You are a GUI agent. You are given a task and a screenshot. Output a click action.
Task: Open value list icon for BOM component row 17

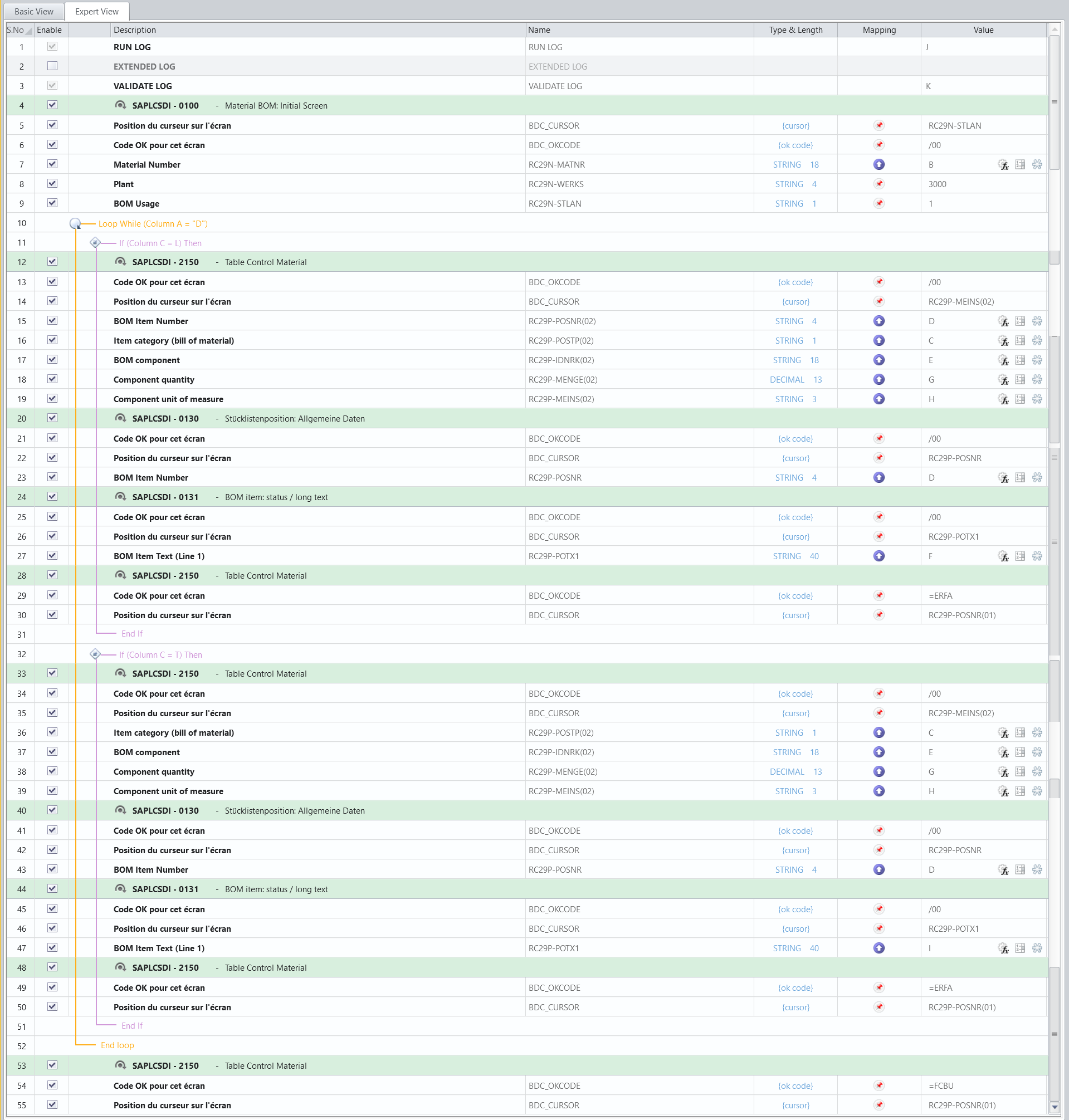(1020, 360)
